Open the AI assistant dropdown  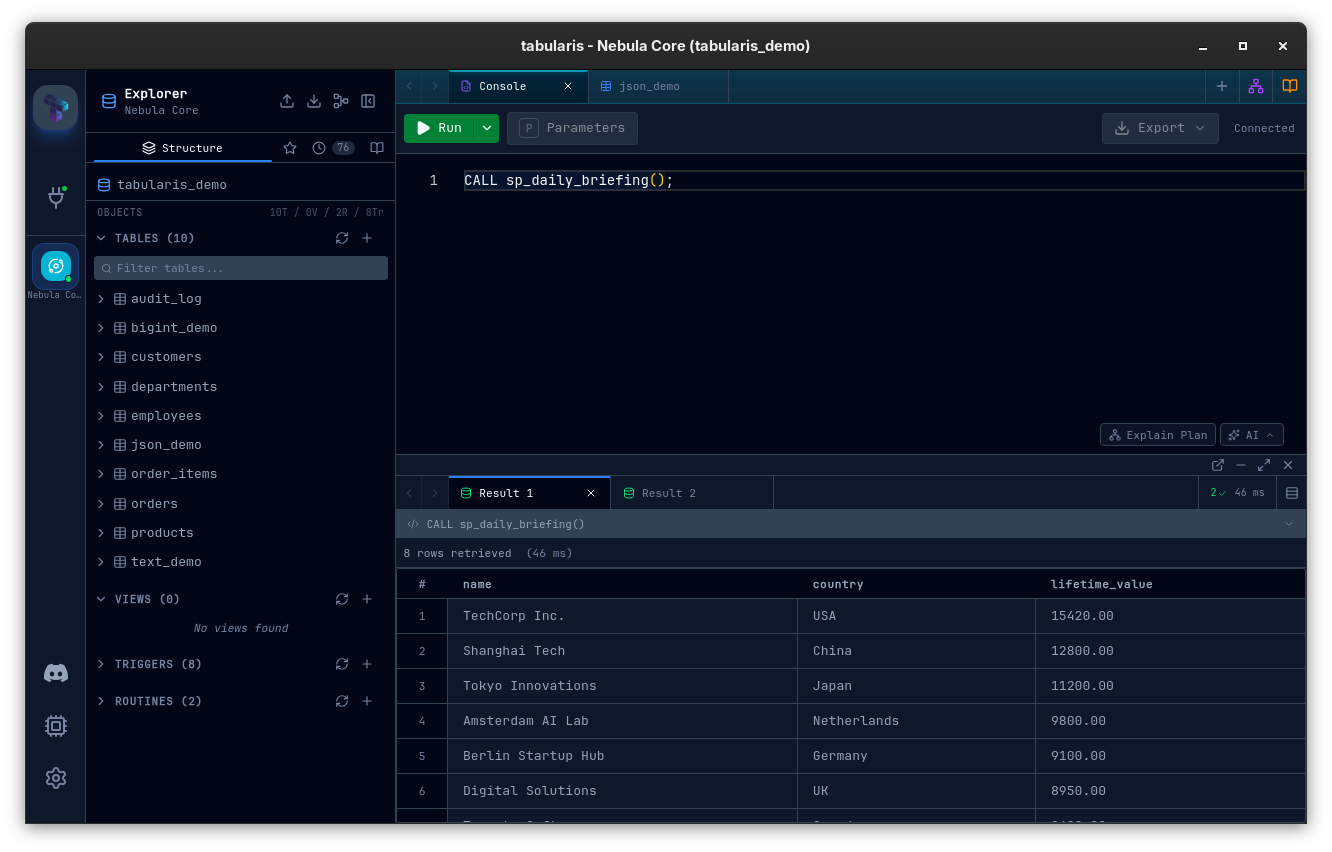click(1252, 435)
